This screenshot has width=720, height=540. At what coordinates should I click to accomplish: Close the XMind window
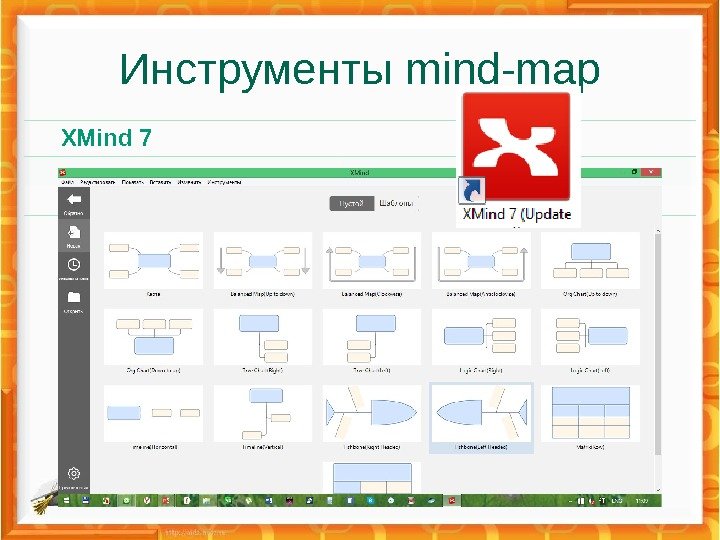[651, 172]
